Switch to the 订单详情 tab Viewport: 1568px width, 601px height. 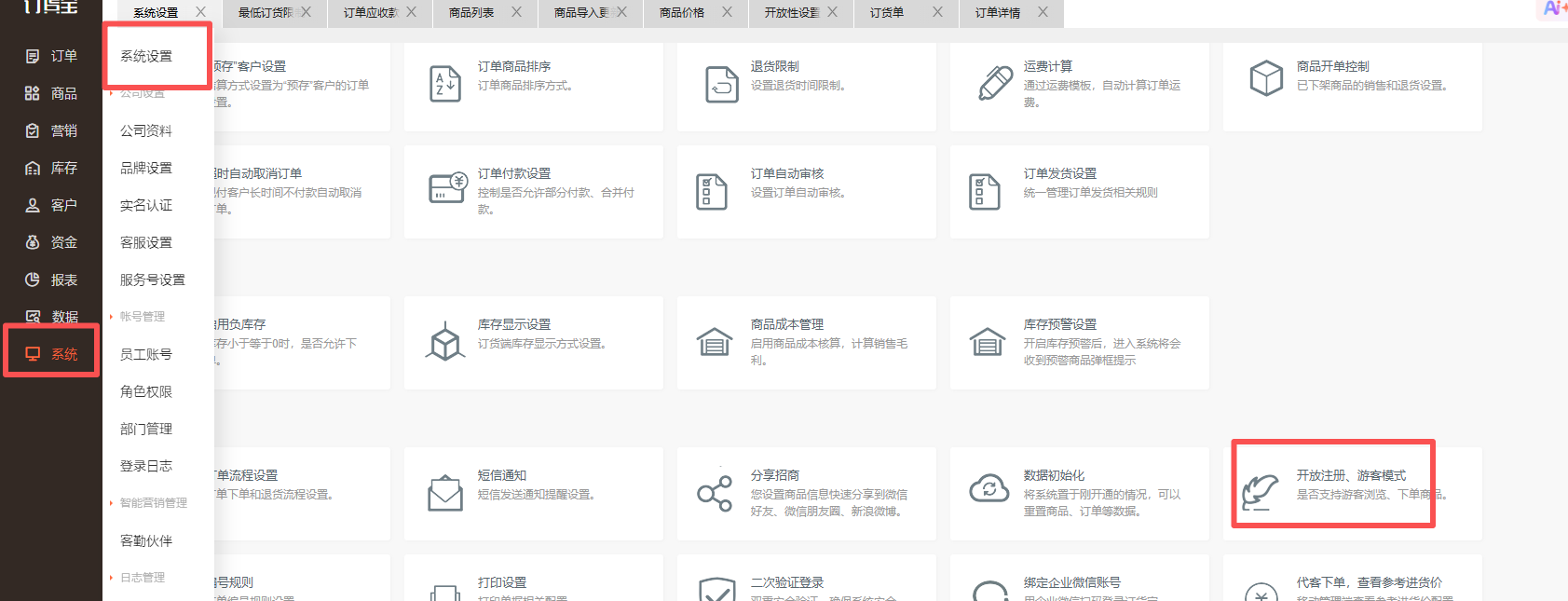click(x=998, y=13)
